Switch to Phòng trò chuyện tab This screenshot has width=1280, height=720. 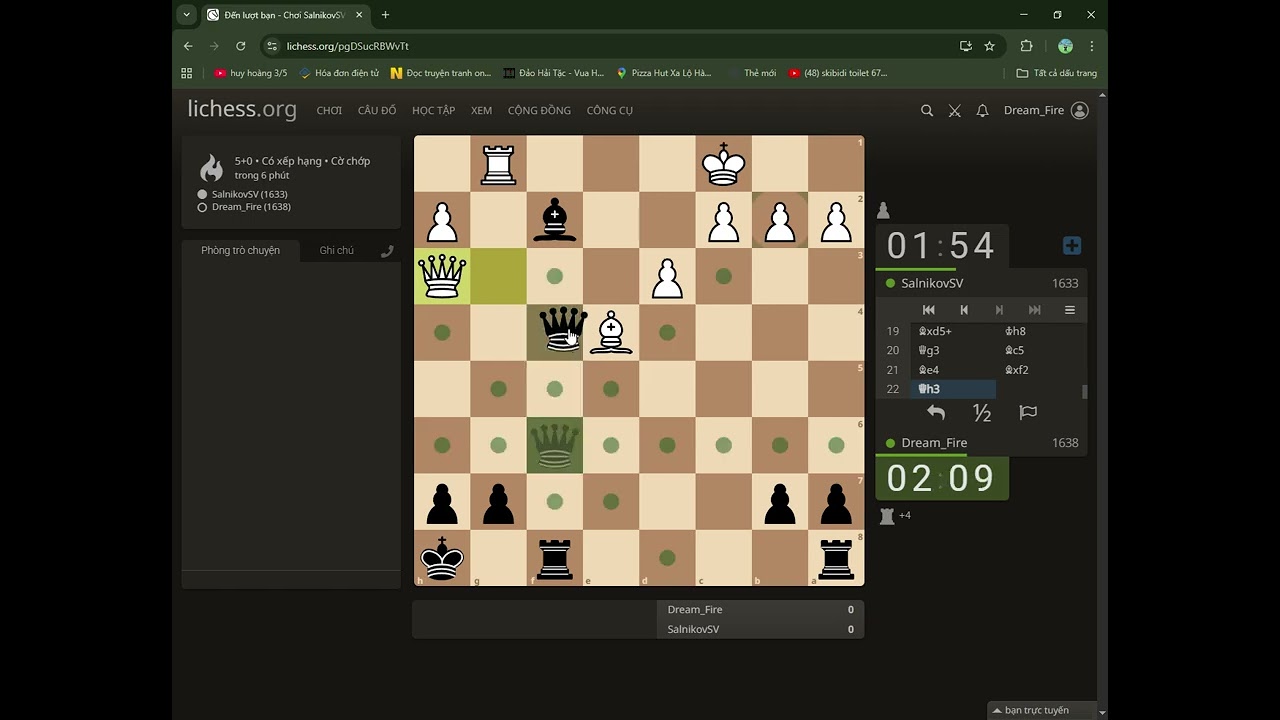[240, 250]
